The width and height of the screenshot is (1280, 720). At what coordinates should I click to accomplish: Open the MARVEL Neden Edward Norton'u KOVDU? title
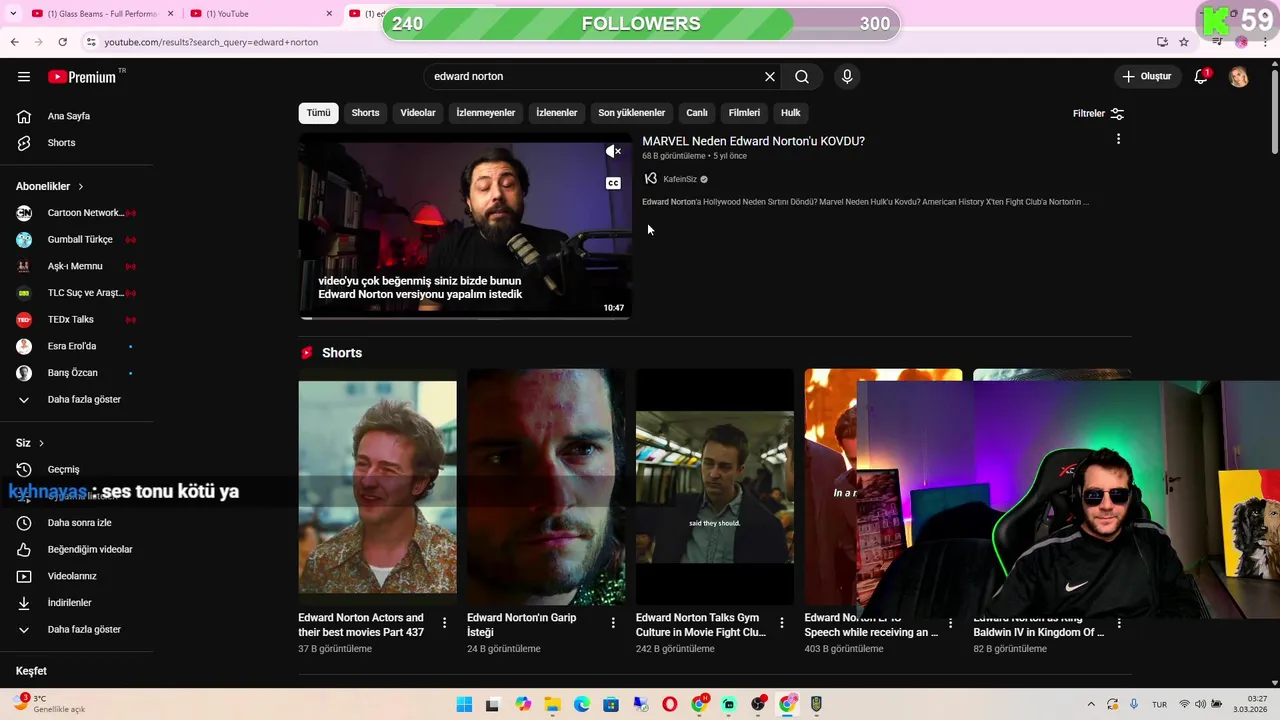753,141
